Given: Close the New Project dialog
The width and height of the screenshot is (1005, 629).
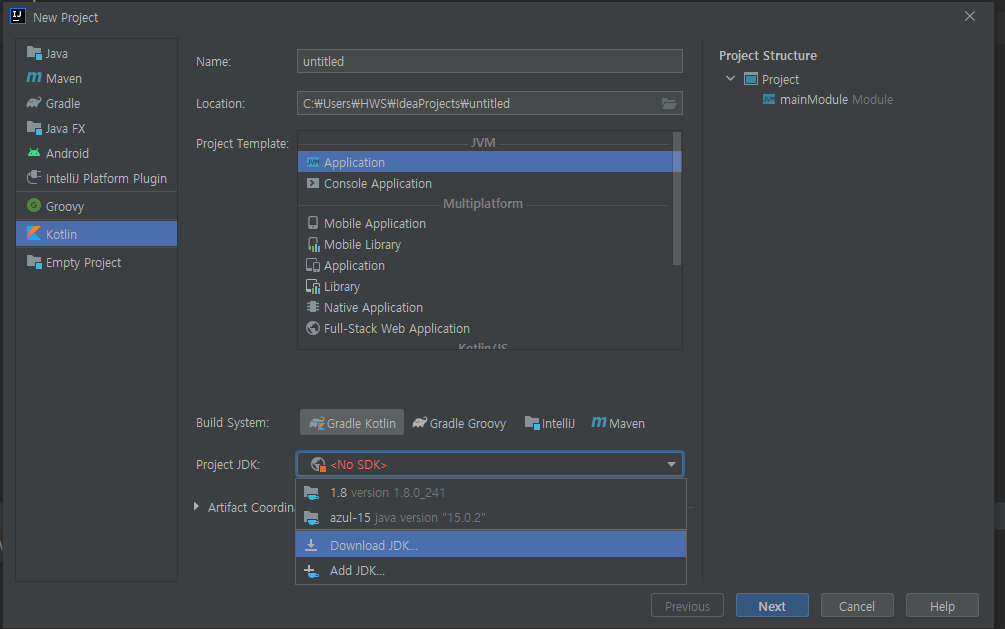Looking at the screenshot, I should (970, 17).
